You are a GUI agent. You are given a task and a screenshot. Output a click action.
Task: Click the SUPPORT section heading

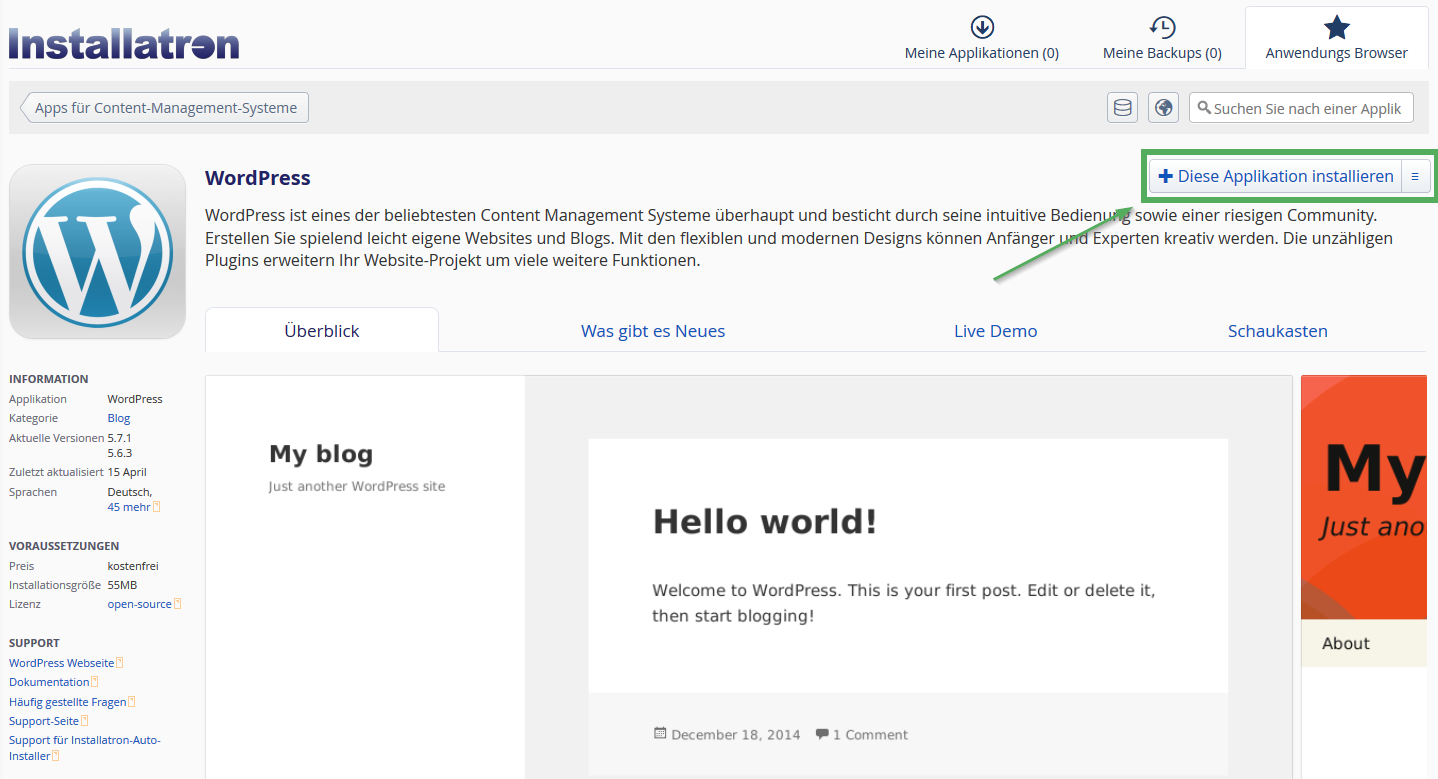click(34, 643)
